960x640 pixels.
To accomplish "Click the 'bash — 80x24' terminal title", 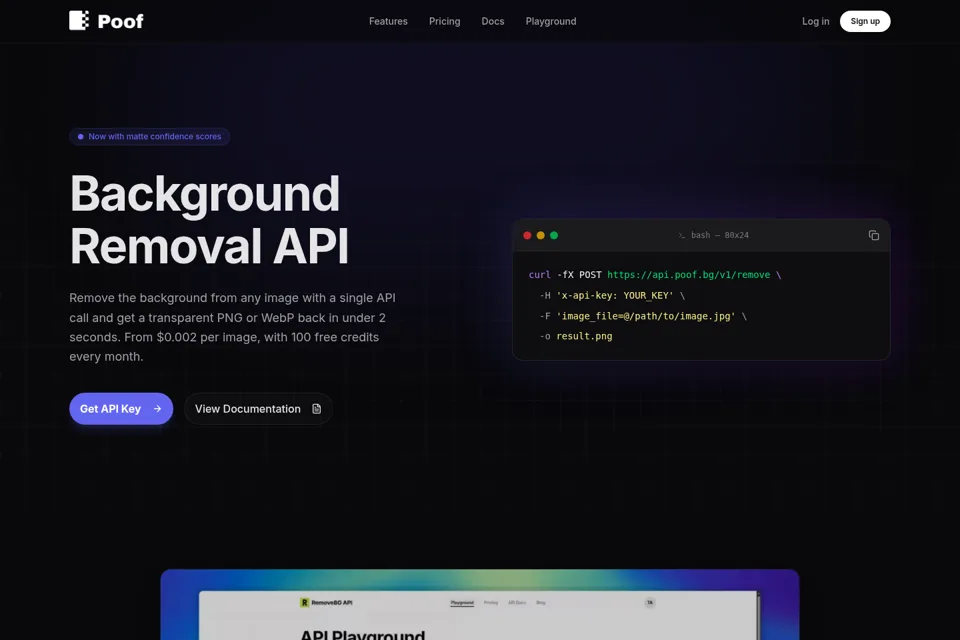I will click(719, 235).
